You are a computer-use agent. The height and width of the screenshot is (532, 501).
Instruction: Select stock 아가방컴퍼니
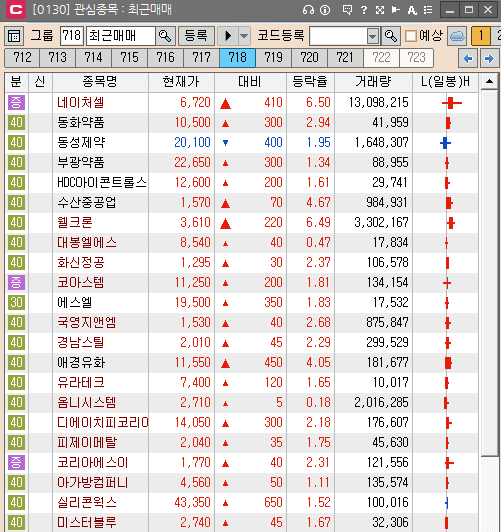point(92,482)
